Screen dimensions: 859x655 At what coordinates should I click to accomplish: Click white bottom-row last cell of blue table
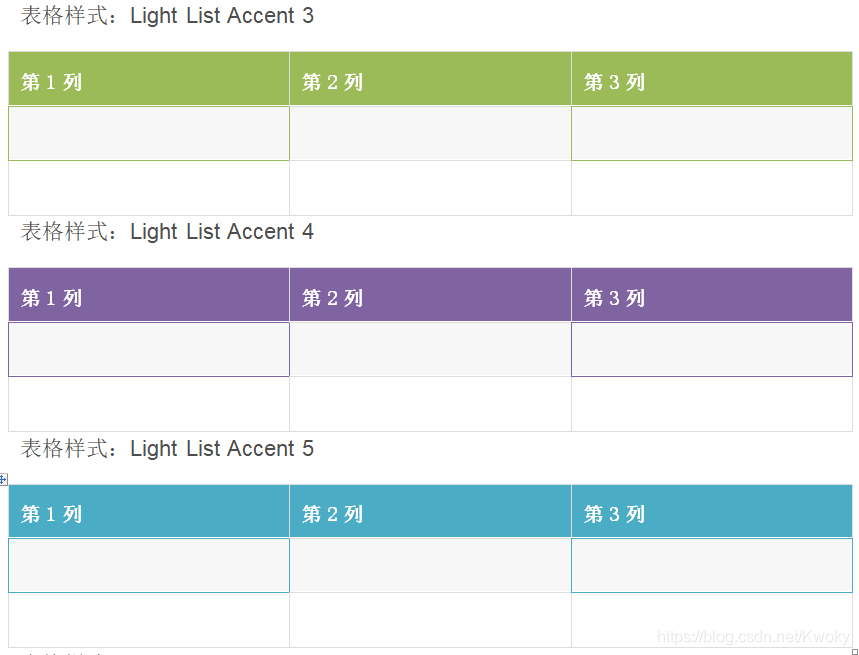(711, 620)
